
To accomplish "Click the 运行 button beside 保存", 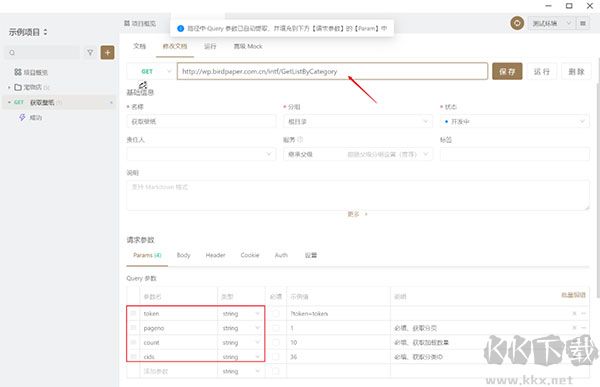I will tap(541, 72).
